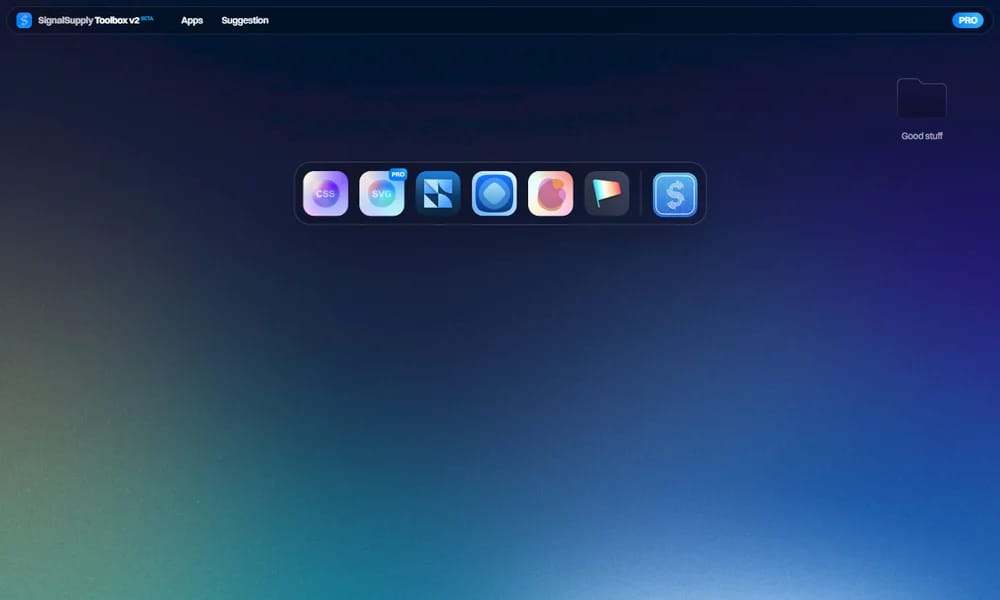Launch the gradient flag app icon
This screenshot has height=600, width=1000.
pos(607,193)
